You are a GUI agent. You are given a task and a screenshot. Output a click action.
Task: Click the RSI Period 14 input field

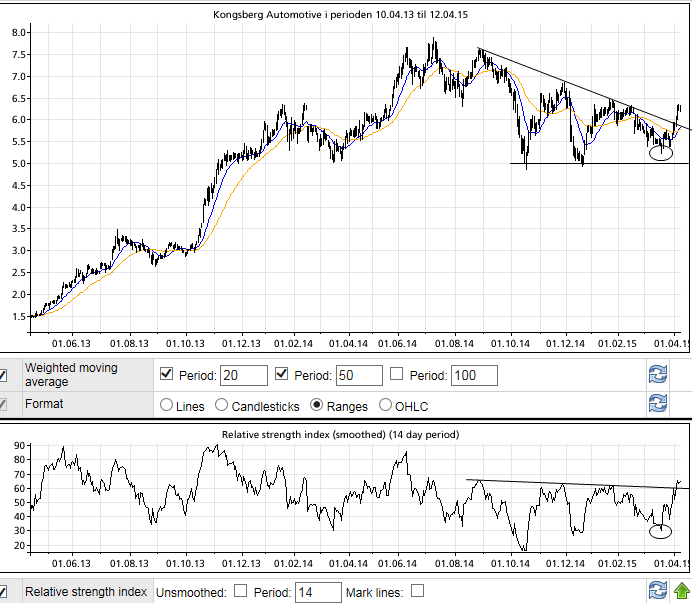(x=318, y=592)
